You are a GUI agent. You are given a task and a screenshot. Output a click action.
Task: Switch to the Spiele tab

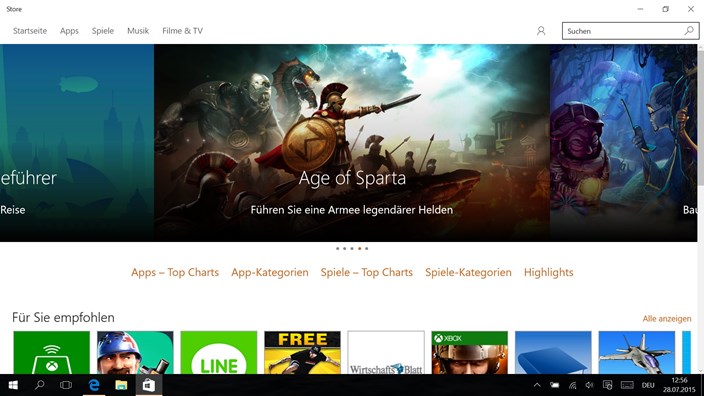[x=103, y=31]
